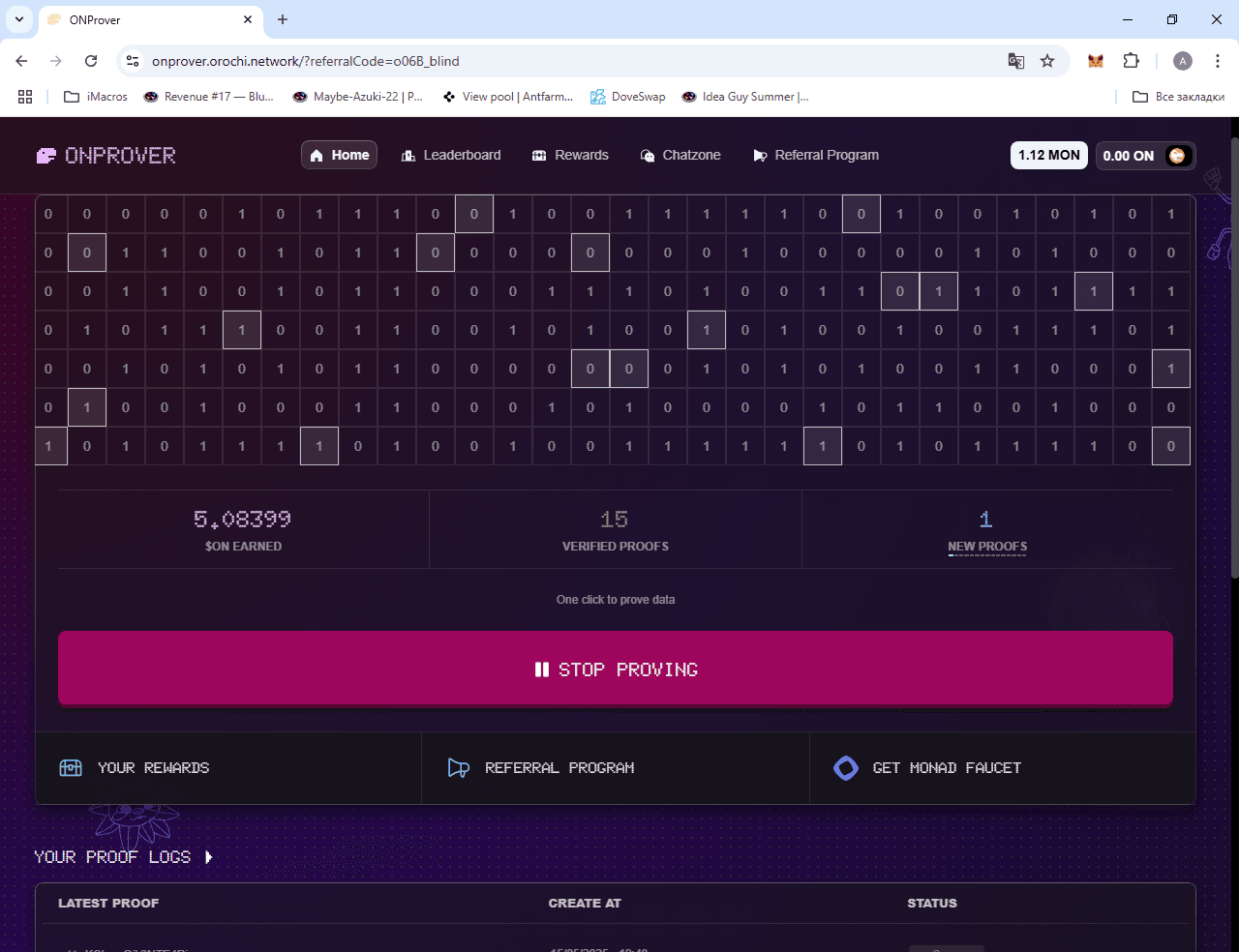This screenshot has width=1239, height=952.
Task: Open the Extensions puzzle menu
Action: (1131, 61)
